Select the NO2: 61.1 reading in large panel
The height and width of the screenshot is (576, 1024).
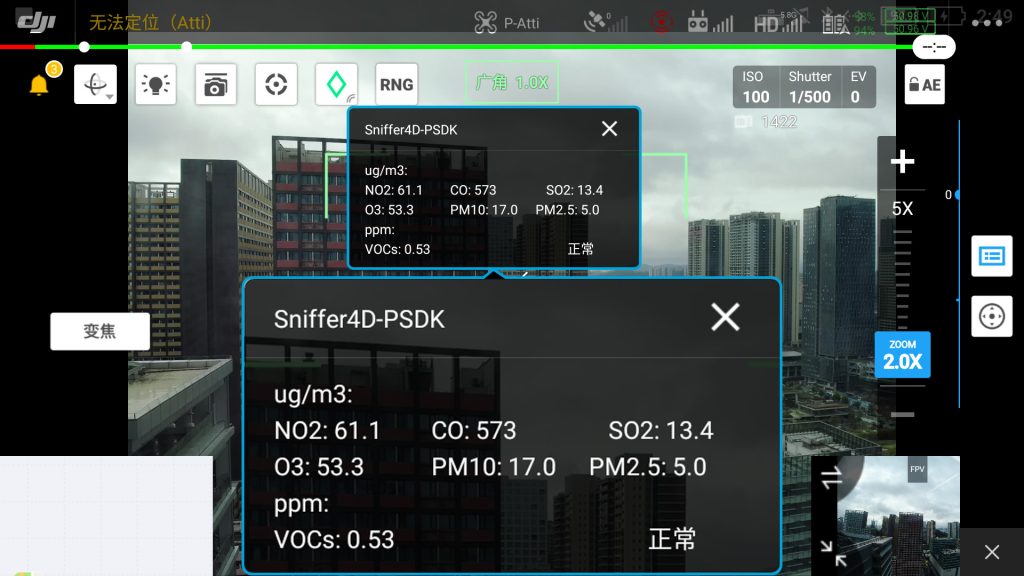click(327, 430)
